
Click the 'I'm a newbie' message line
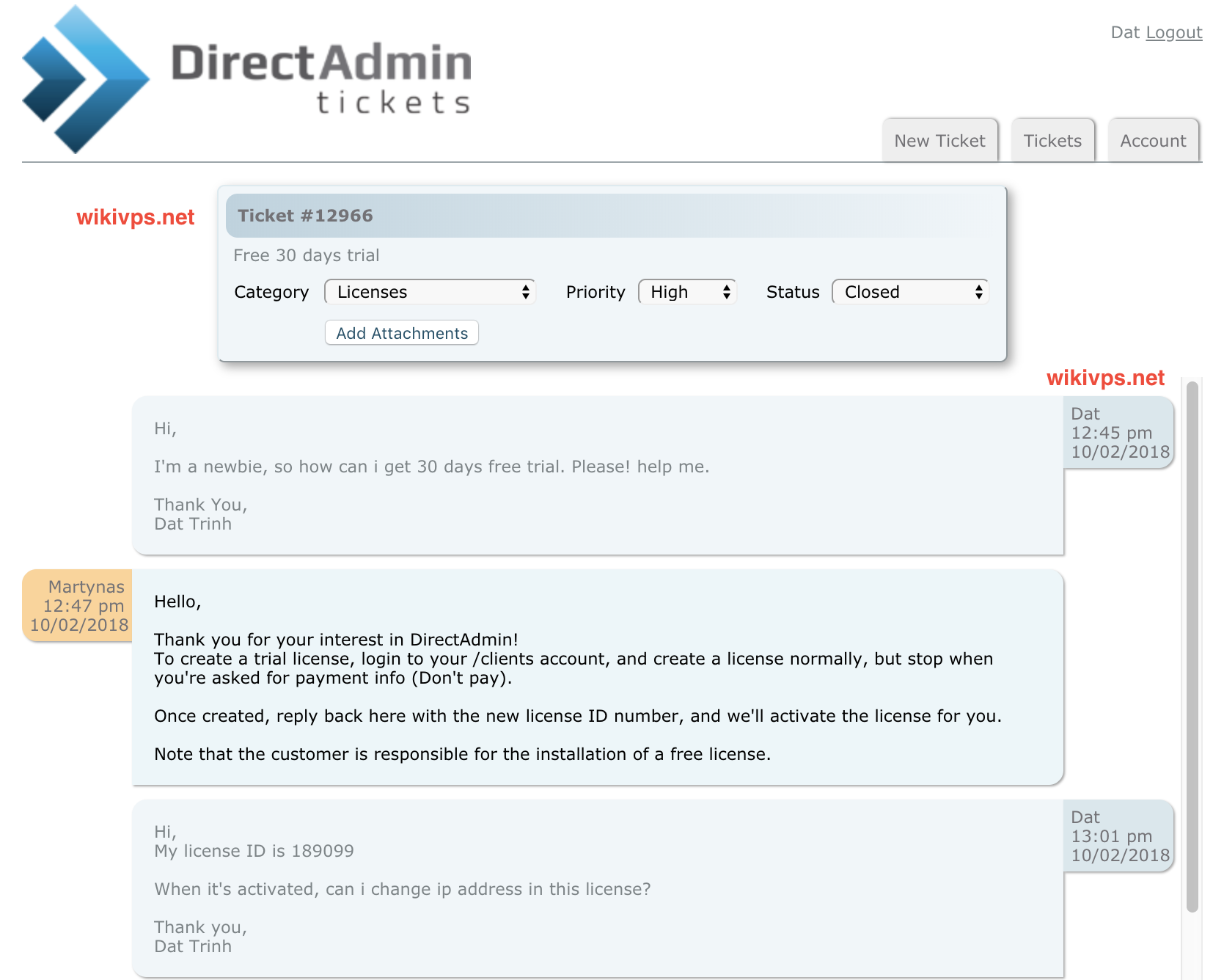click(x=431, y=467)
